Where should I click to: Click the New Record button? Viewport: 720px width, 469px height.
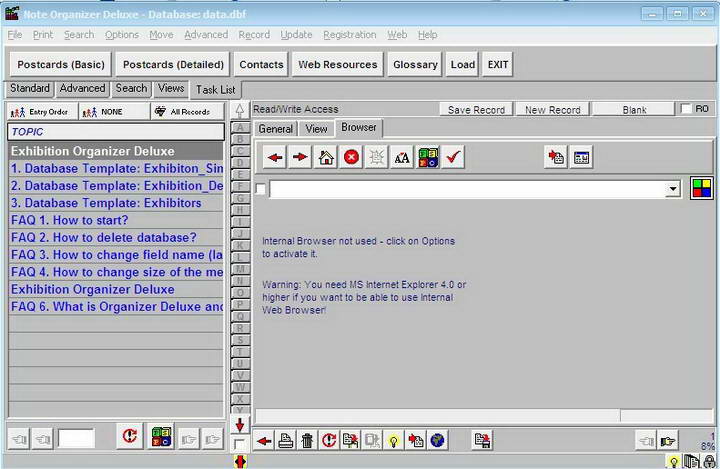coord(552,110)
